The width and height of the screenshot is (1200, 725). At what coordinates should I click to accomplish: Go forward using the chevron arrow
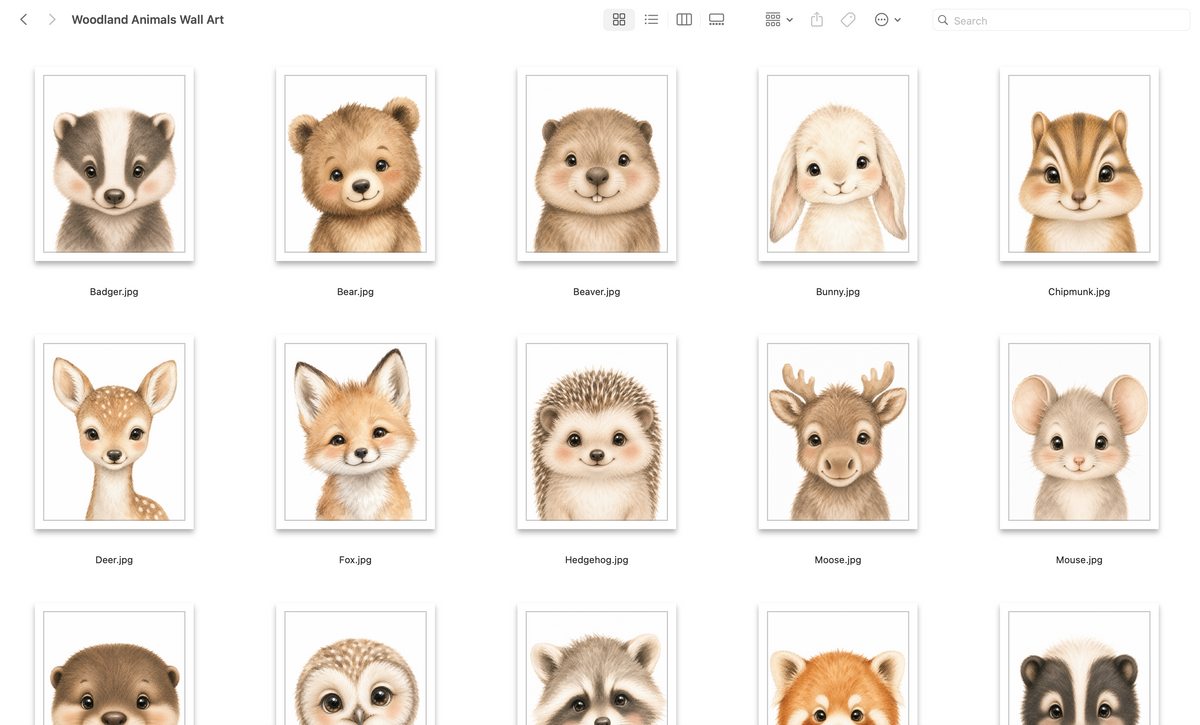point(52,20)
